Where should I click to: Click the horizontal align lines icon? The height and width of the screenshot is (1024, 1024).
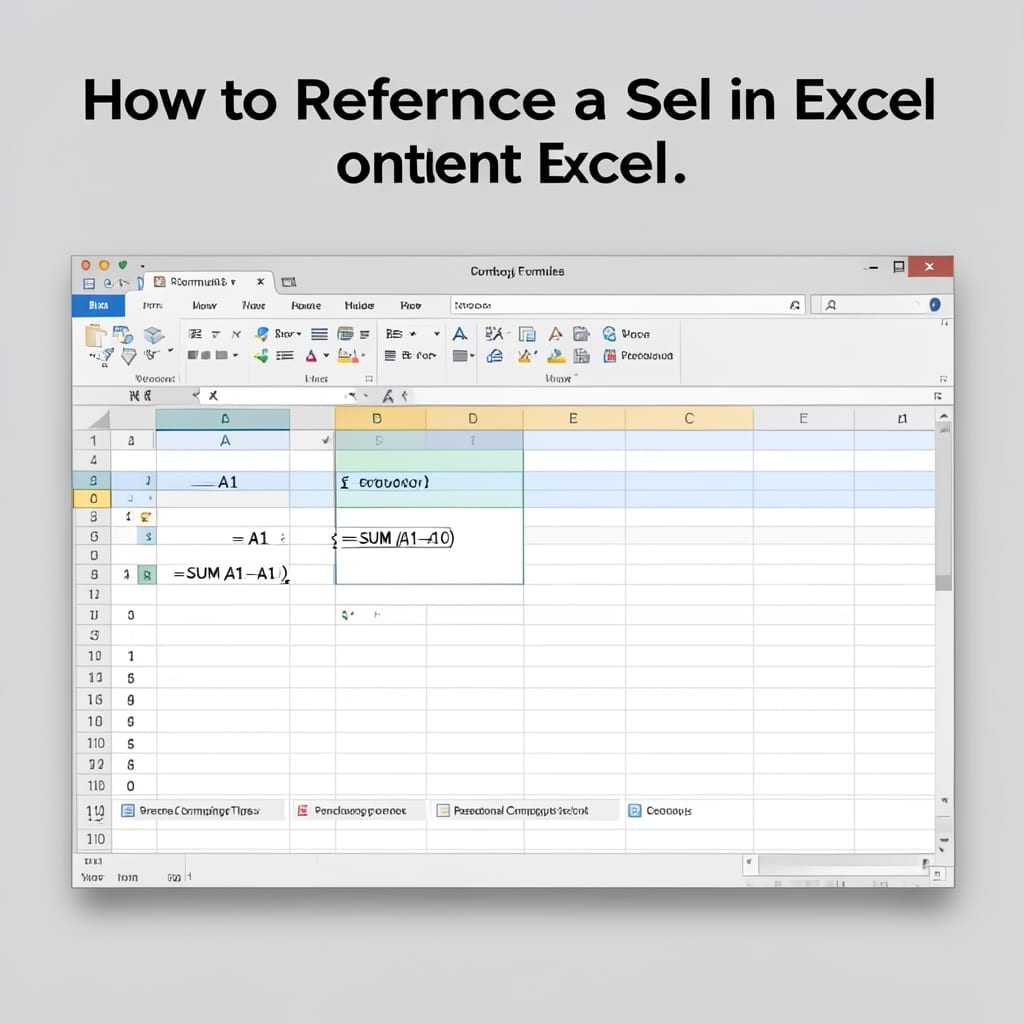tap(319, 334)
